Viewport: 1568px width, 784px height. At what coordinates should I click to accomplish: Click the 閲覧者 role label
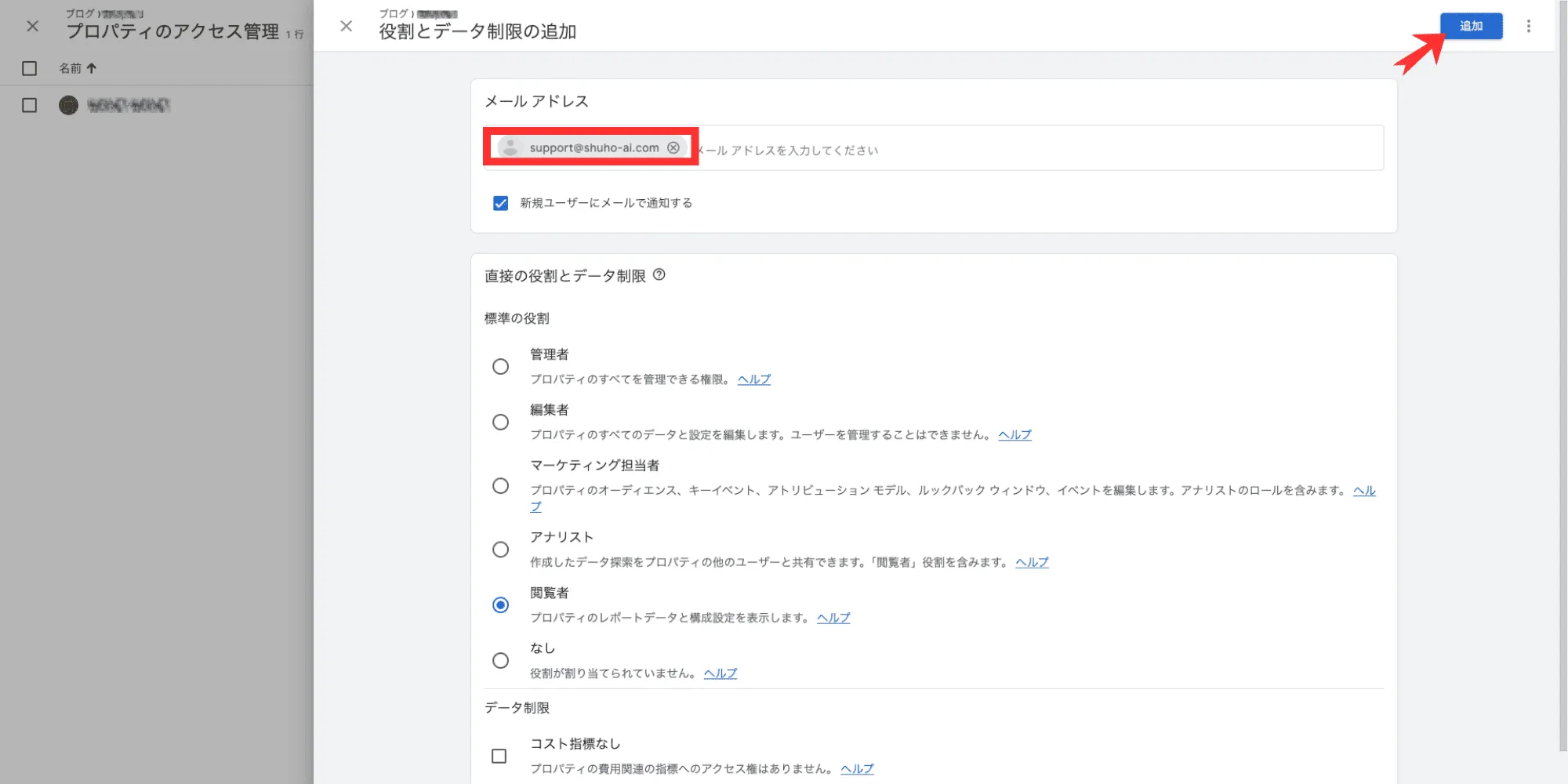tap(549, 593)
